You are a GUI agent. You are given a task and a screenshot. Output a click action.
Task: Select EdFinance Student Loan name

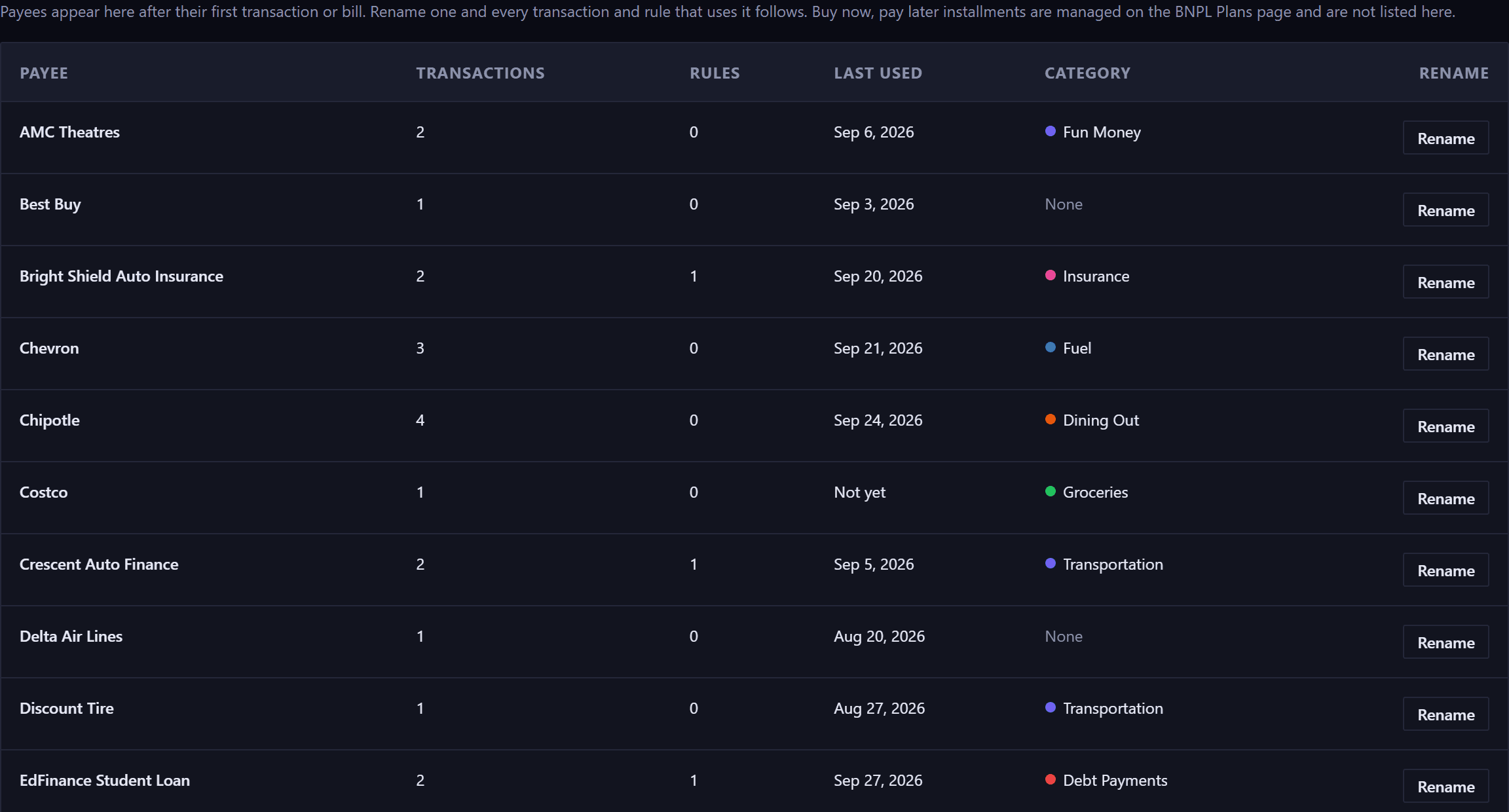click(105, 781)
